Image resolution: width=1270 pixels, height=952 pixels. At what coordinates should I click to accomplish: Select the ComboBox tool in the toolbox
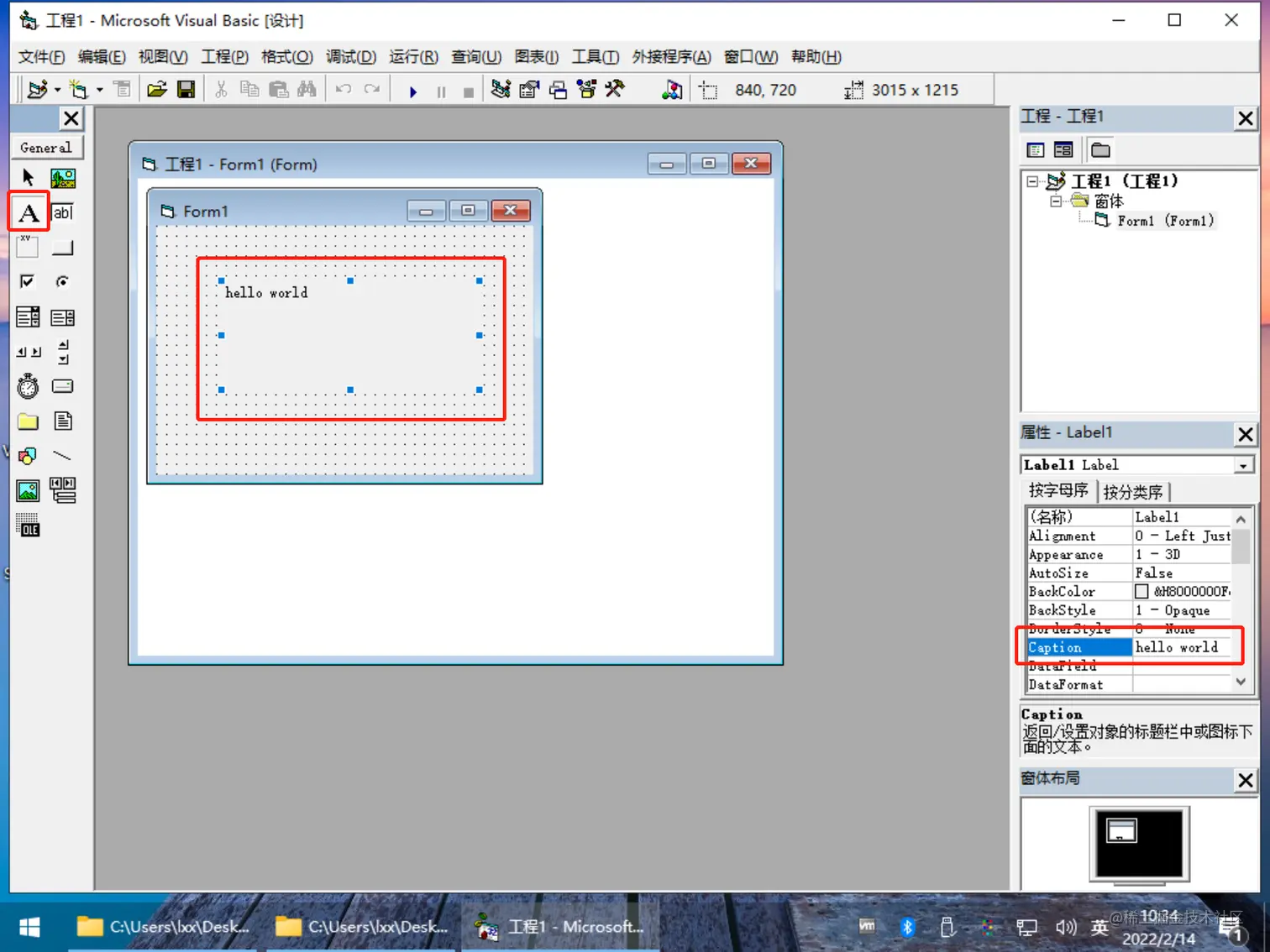pyautogui.click(x=28, y=316)
